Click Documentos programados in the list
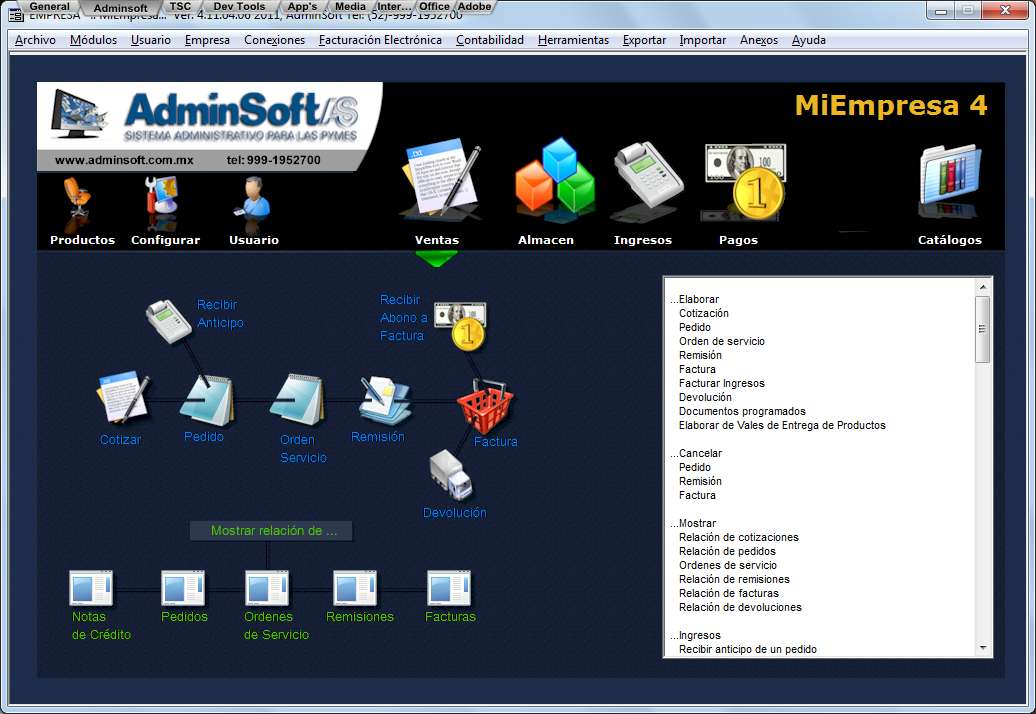The height and width of the screenshot is (714, 1036). point(742,411)
